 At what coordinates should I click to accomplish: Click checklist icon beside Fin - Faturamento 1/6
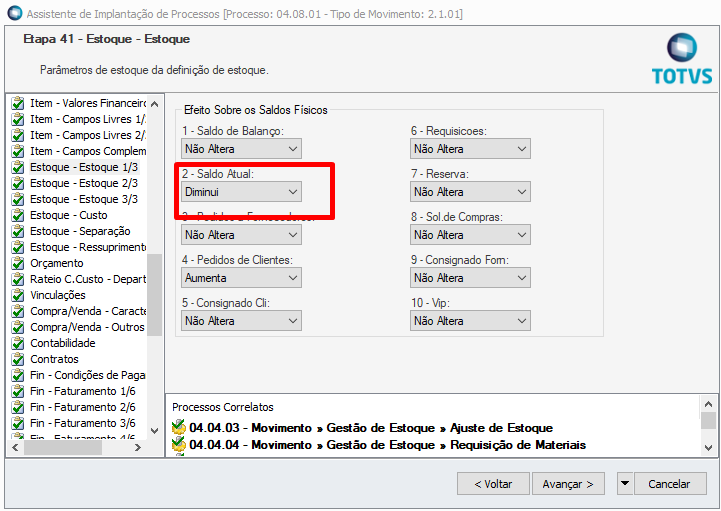pyautogui.click(x=17, y=391)
